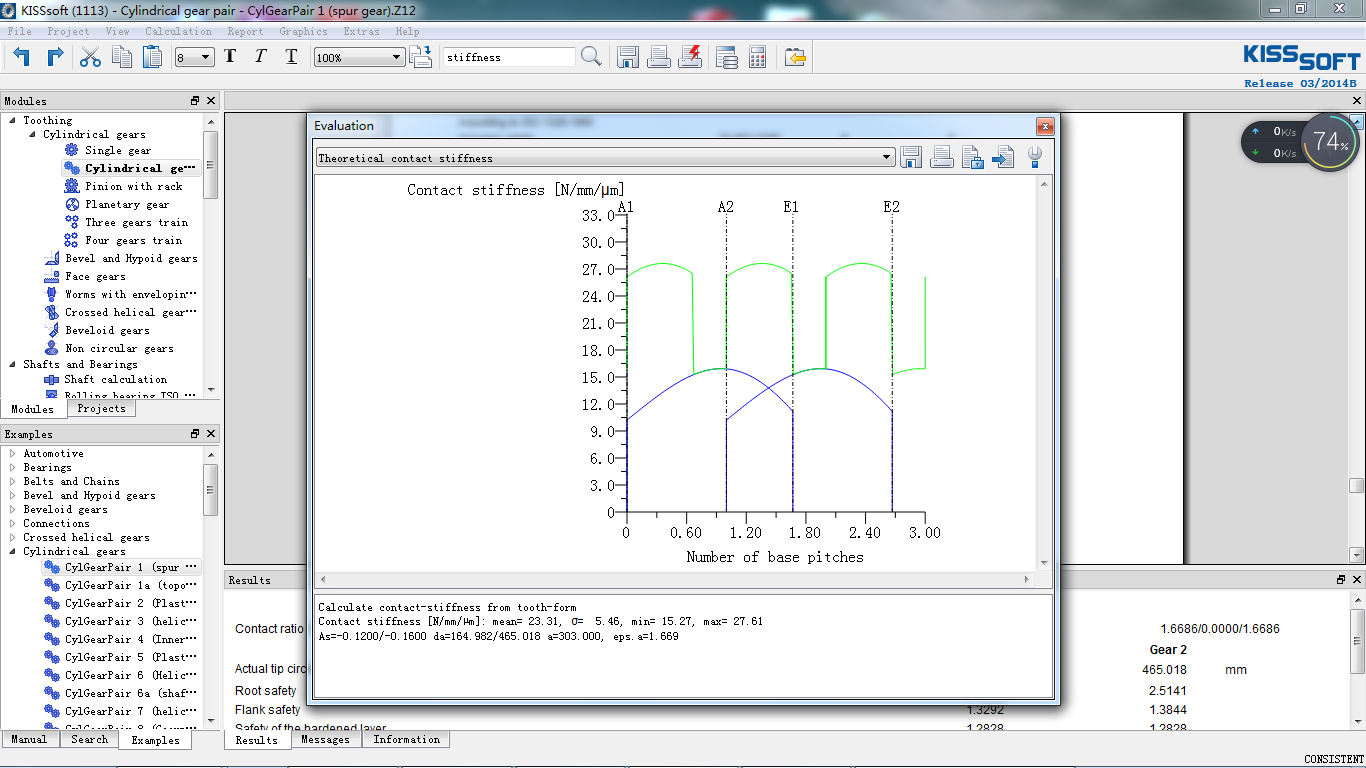This screenshot has height=768, width=1366.
Task: Switch to the Projects tab
Action: click(101, 408)
